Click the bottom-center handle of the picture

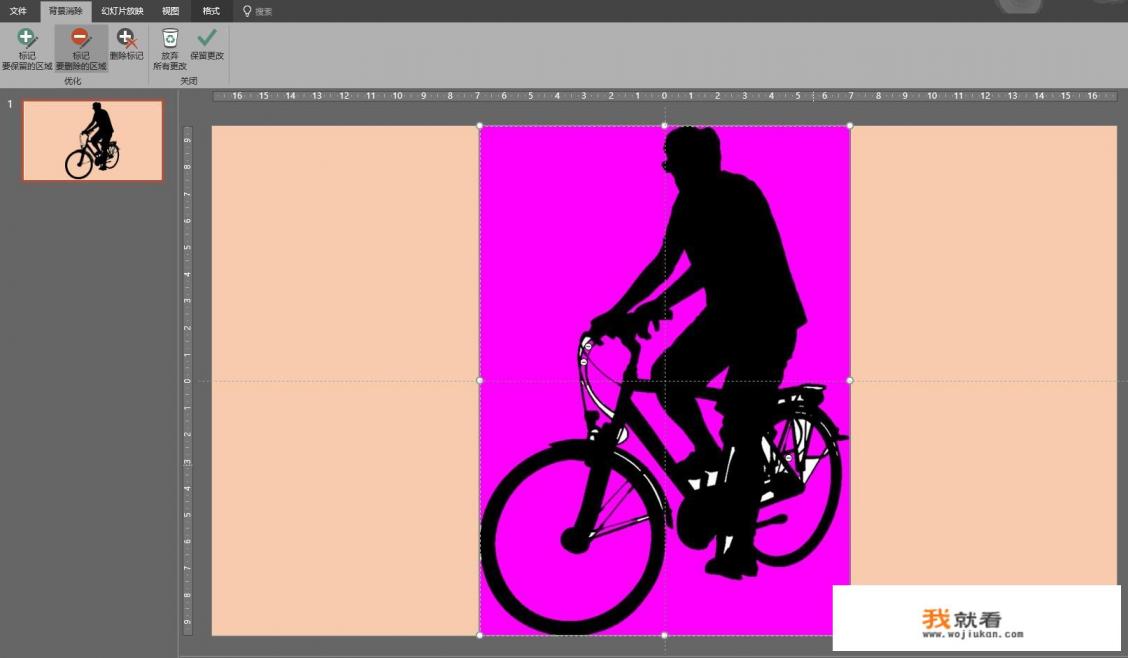point(664,635)
